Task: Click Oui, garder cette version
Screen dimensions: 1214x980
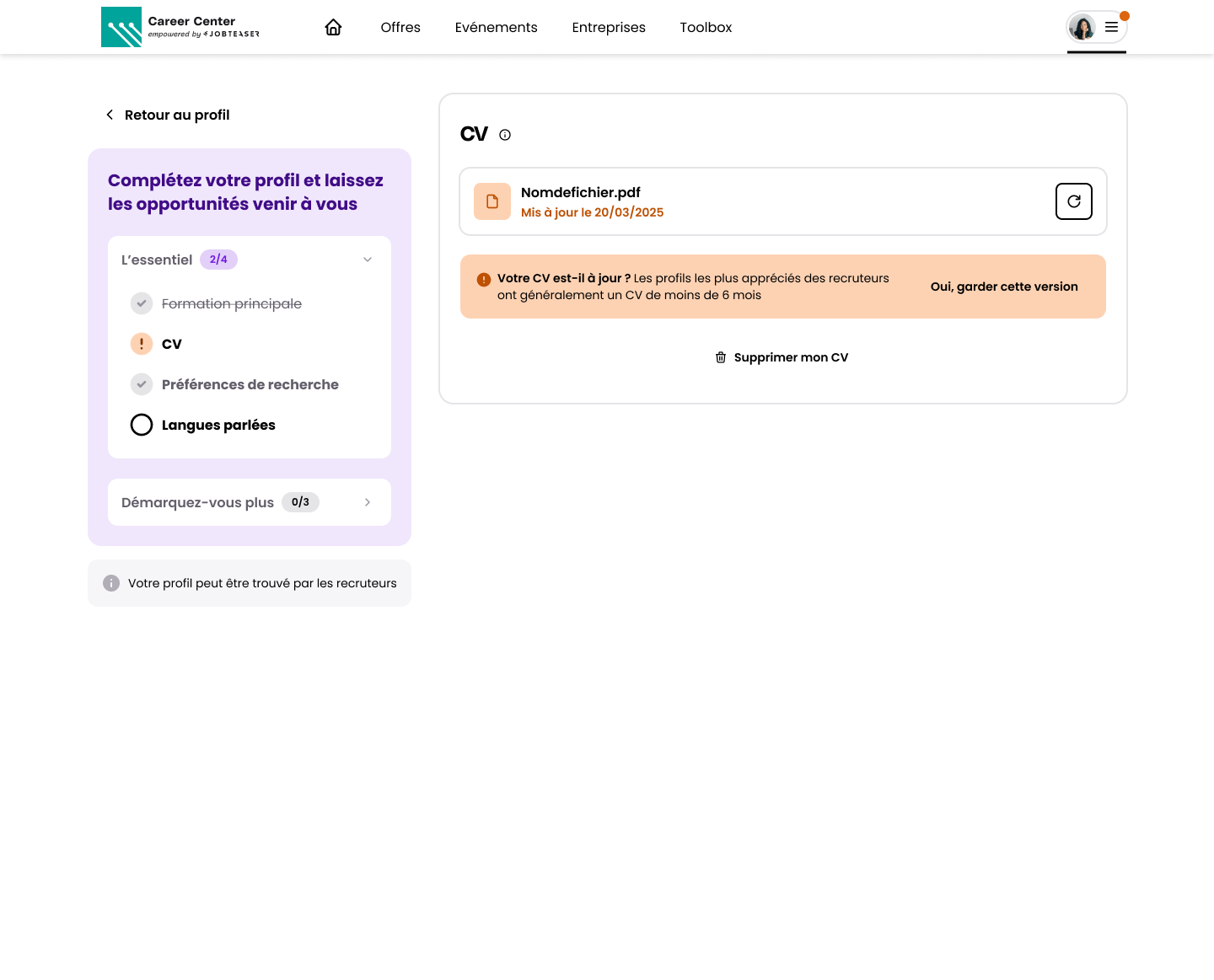Action: (x=1004, y=287)
